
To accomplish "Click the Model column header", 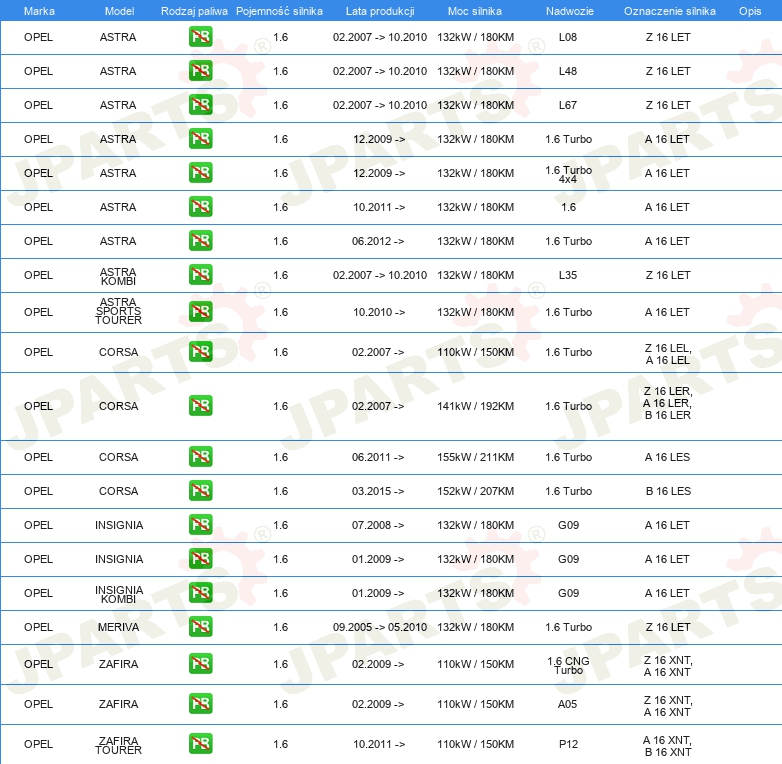I will (x=119, y=11).
